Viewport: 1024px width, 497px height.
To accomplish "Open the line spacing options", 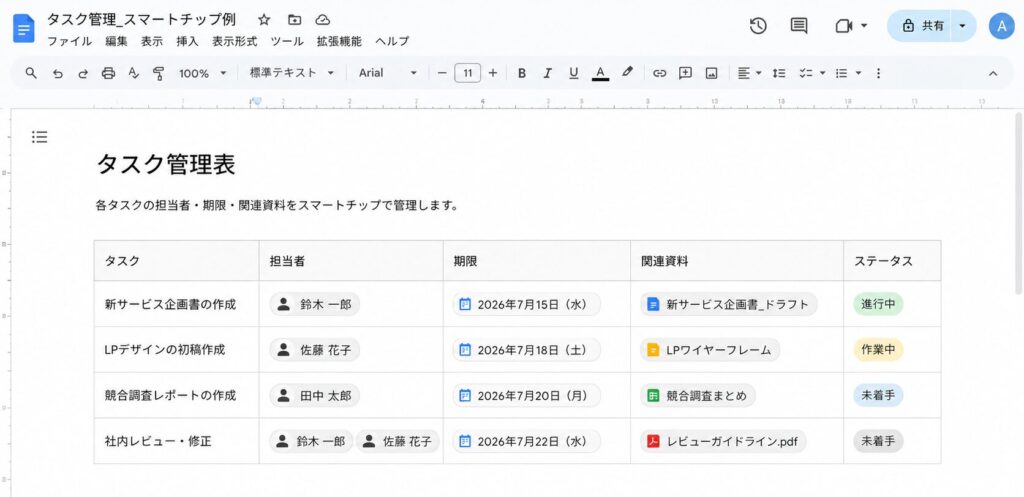I will coord(778,73).
